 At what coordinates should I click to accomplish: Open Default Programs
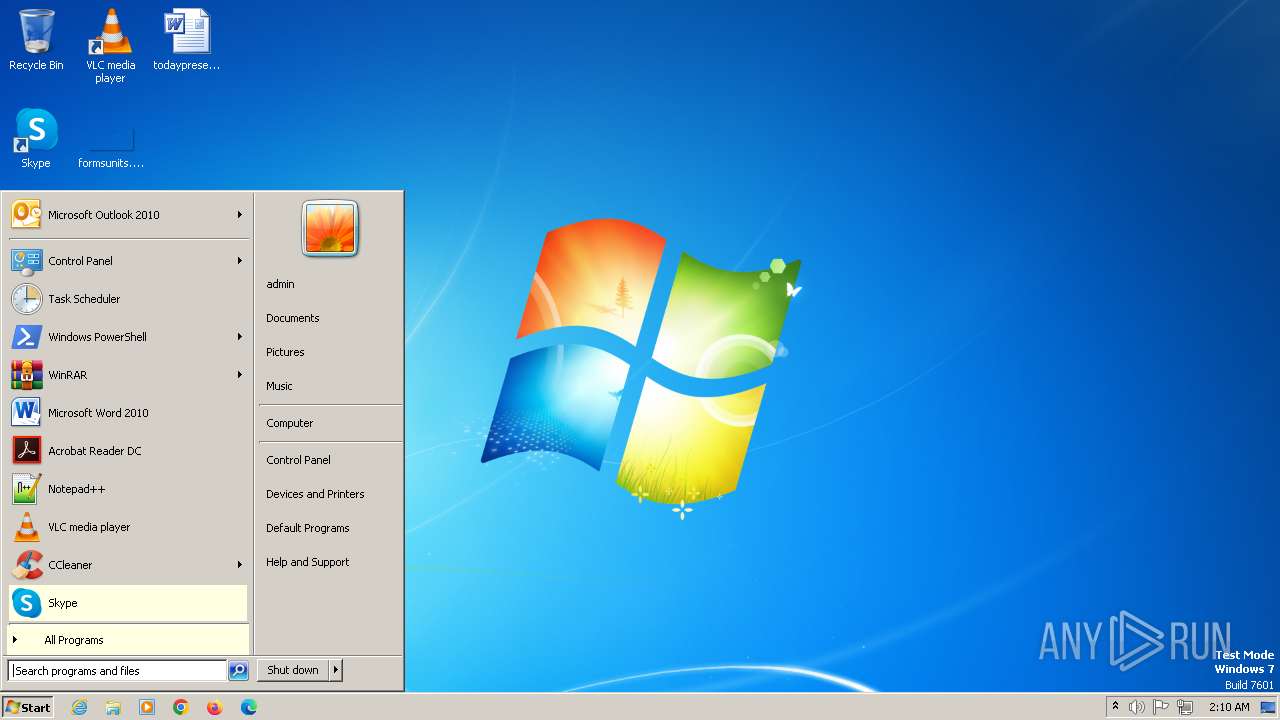pos(308,528)
